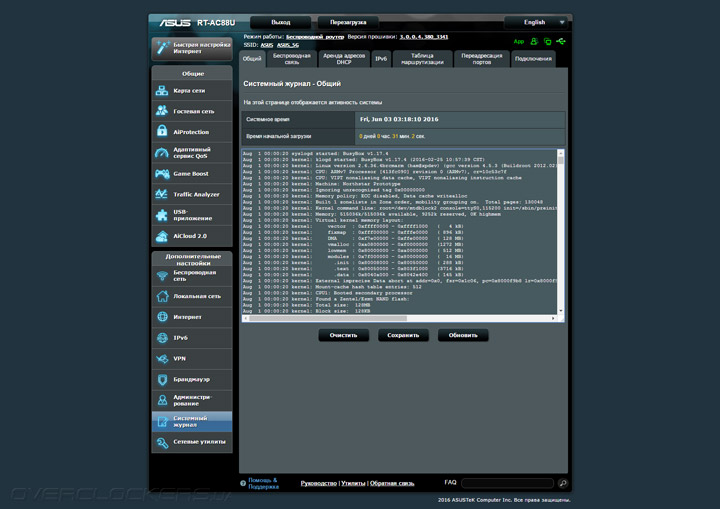Switch to the IPv6 log tab
This screenshot has height=509, width=720.
[381, 59]
